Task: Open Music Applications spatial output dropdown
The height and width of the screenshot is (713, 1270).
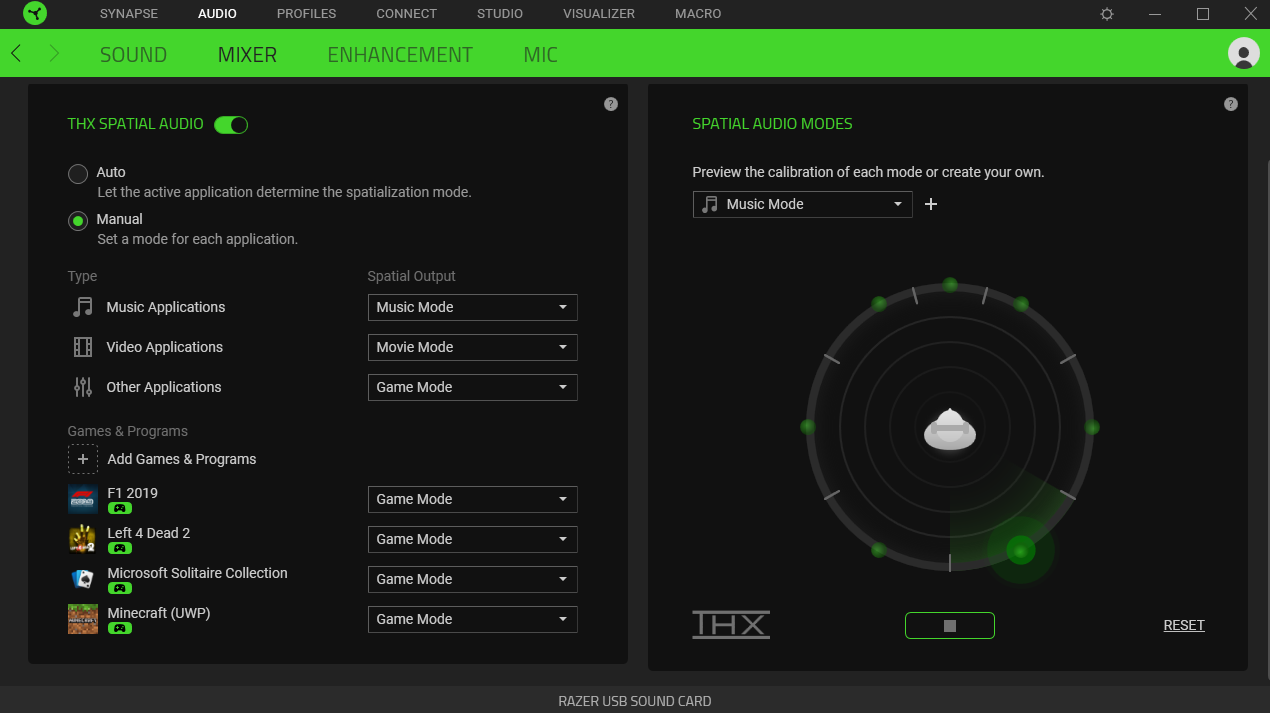Action: [472, 307]
